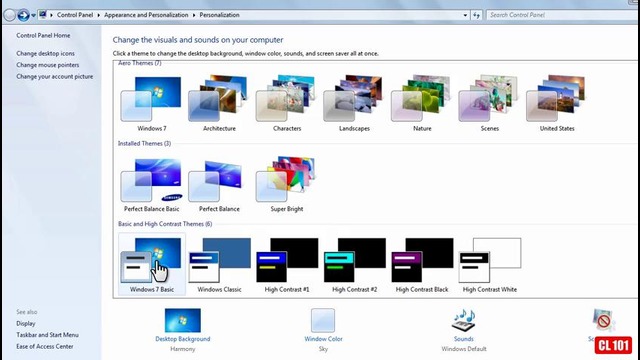Image resolution: width=640 pixels, height=360 pixels.
Task: Go to Control Panel Home
Action: (x=43, y=36)
